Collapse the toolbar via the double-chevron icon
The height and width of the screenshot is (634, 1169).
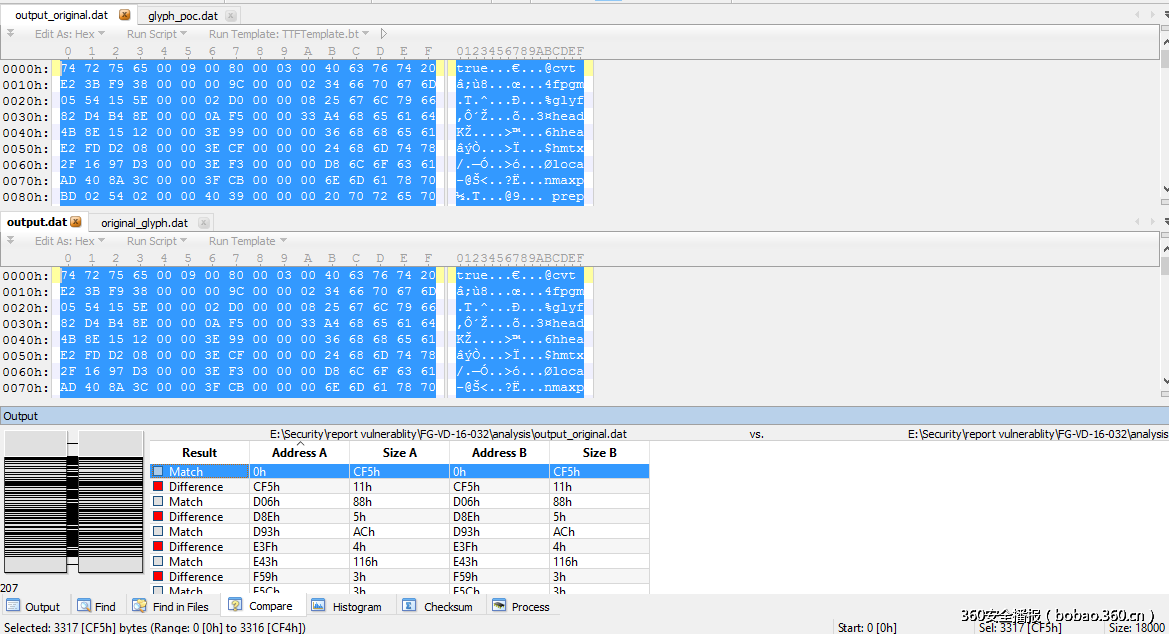coord(10,33)
